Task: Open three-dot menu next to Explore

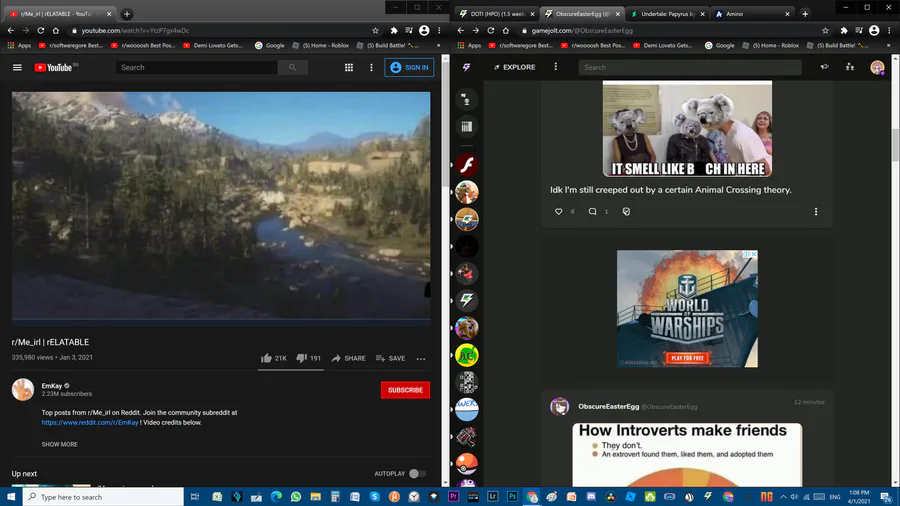Action: [x=555, y=67]
